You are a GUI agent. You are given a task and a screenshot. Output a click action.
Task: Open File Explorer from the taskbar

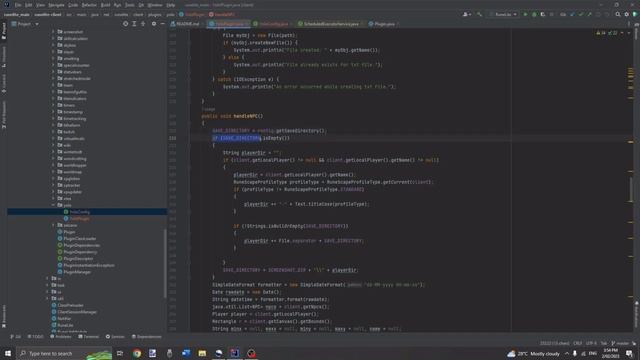tap(202, 353)
